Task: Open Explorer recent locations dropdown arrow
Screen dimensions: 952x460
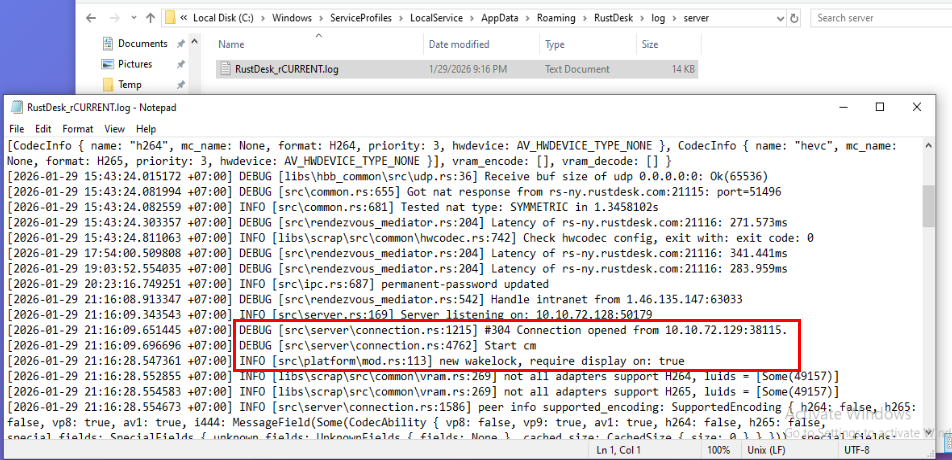Action: click(133, 19)
